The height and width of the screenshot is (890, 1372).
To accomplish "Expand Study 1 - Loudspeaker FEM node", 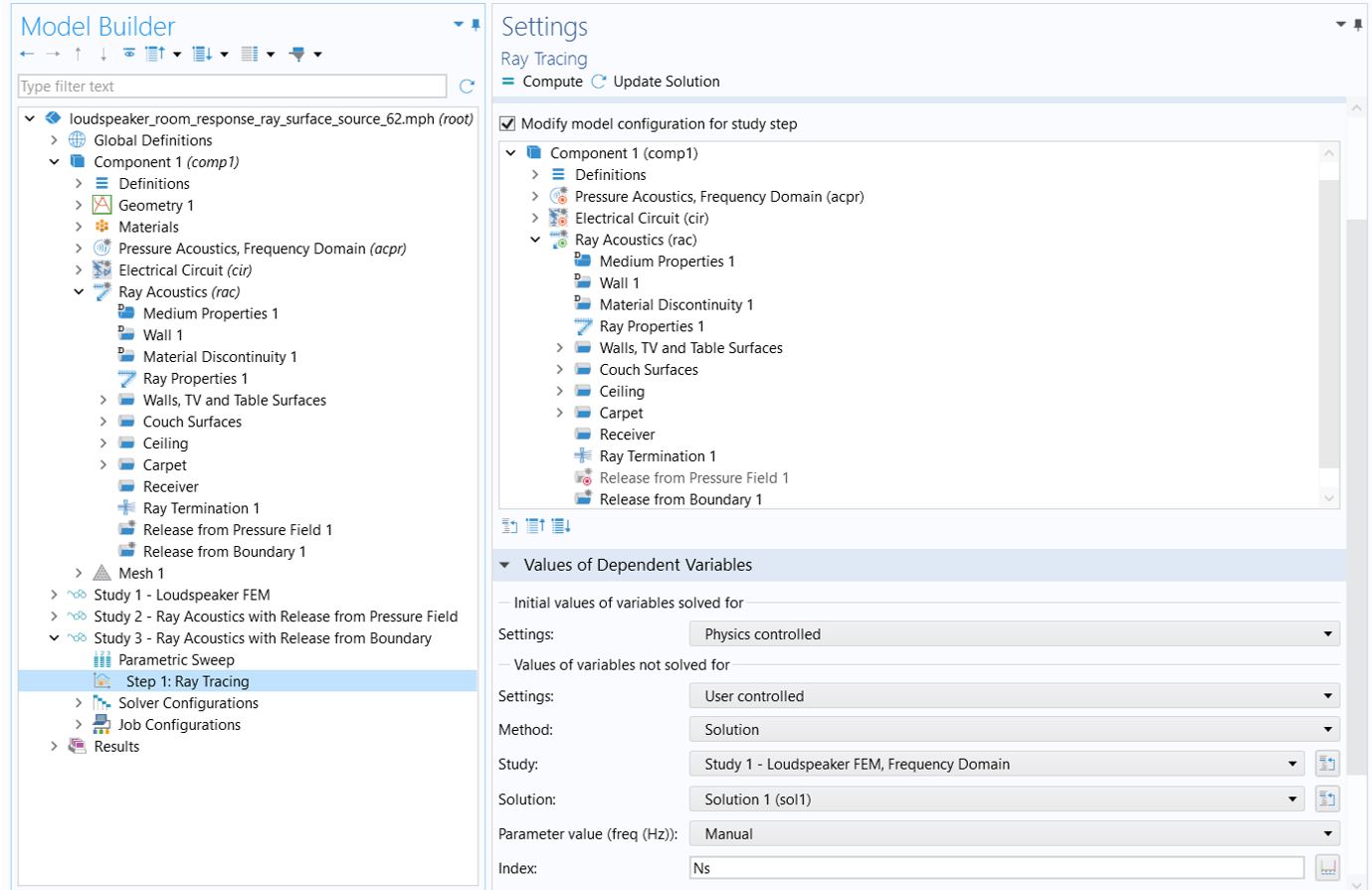I will [x=54, y=595].
